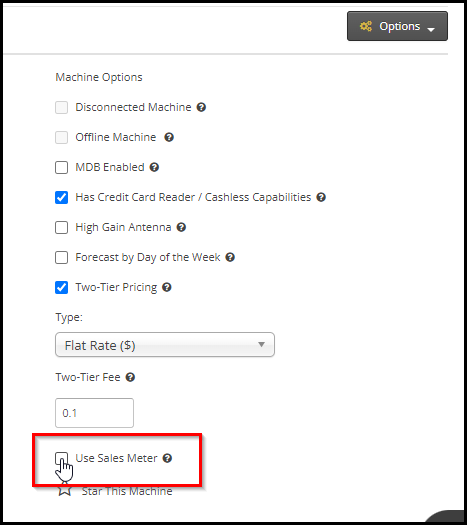Open help for Forecast by Day of the Week
This screenshot has width=467, height=525.
click(x=230, y=257)
